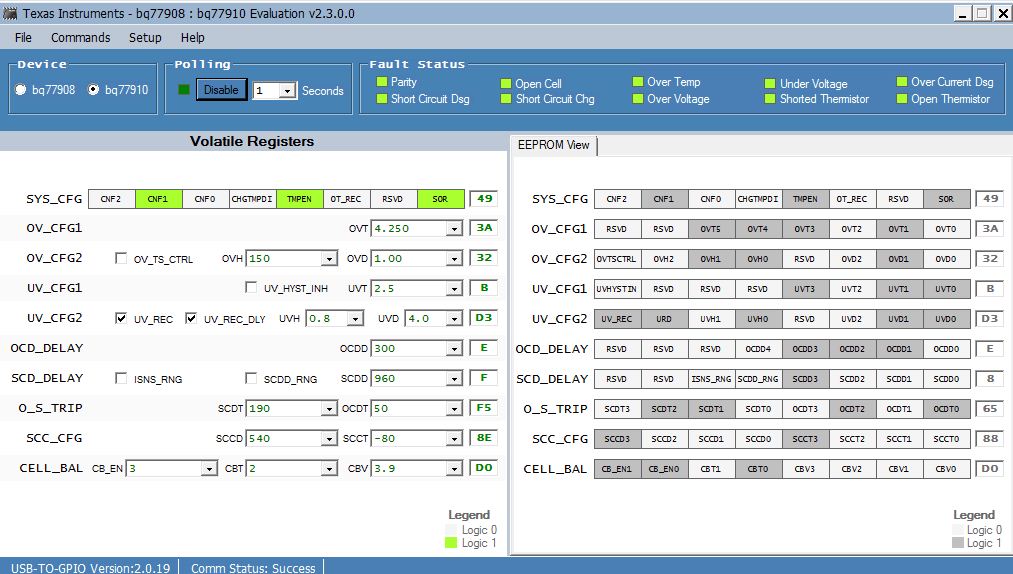Click the USB-TO-GPIO Version:2.0.19 status text
Image resolution: width=1013 pixels, height=574 pixels.
click(x=90, y=568)
